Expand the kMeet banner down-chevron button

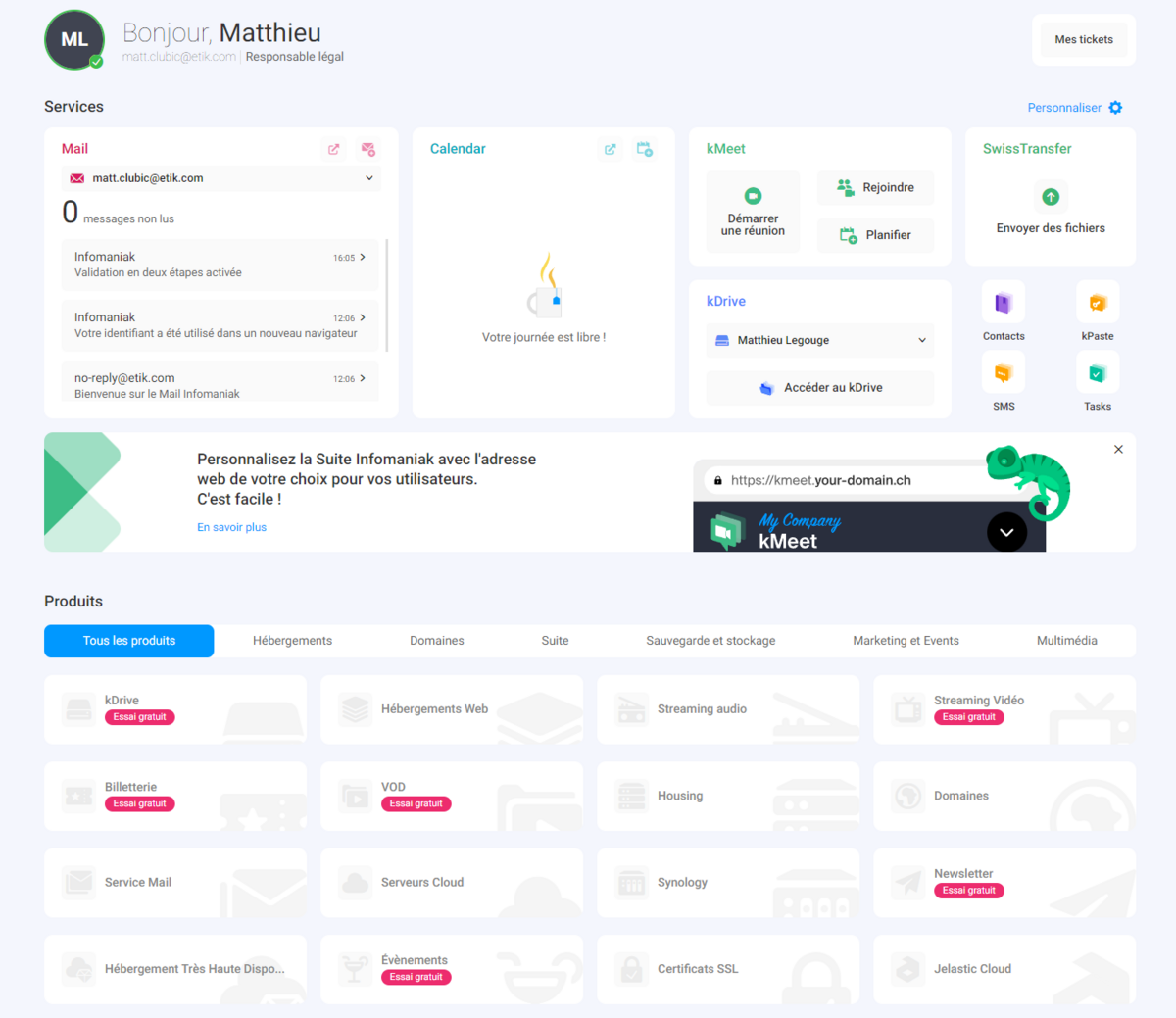(x=1006, y=532)
